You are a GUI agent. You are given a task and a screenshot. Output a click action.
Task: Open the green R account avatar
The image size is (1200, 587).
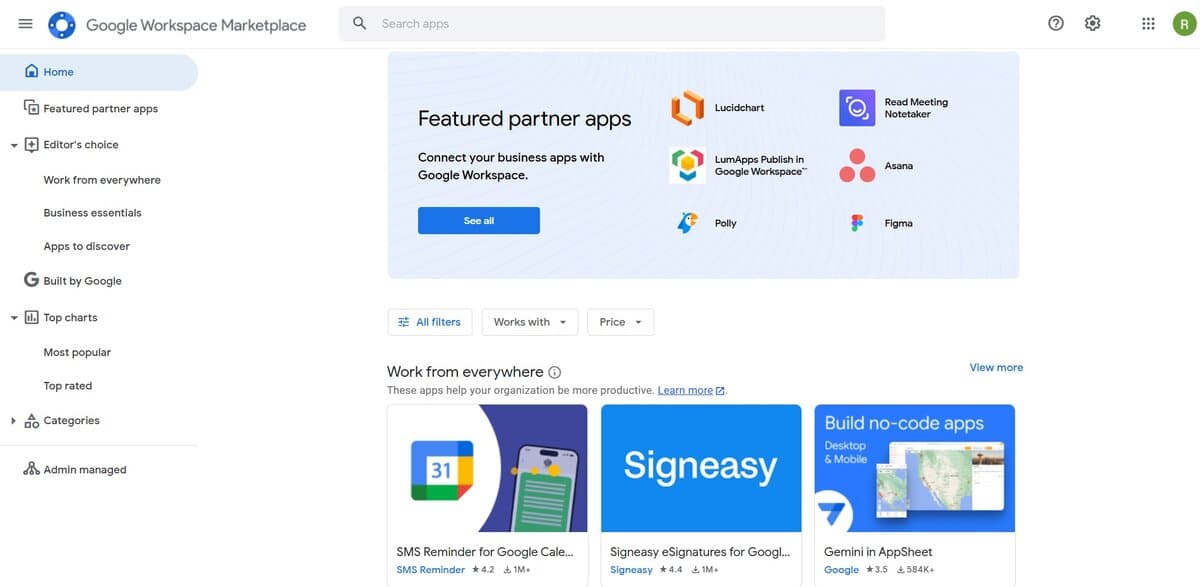(x=1184, y=24)
